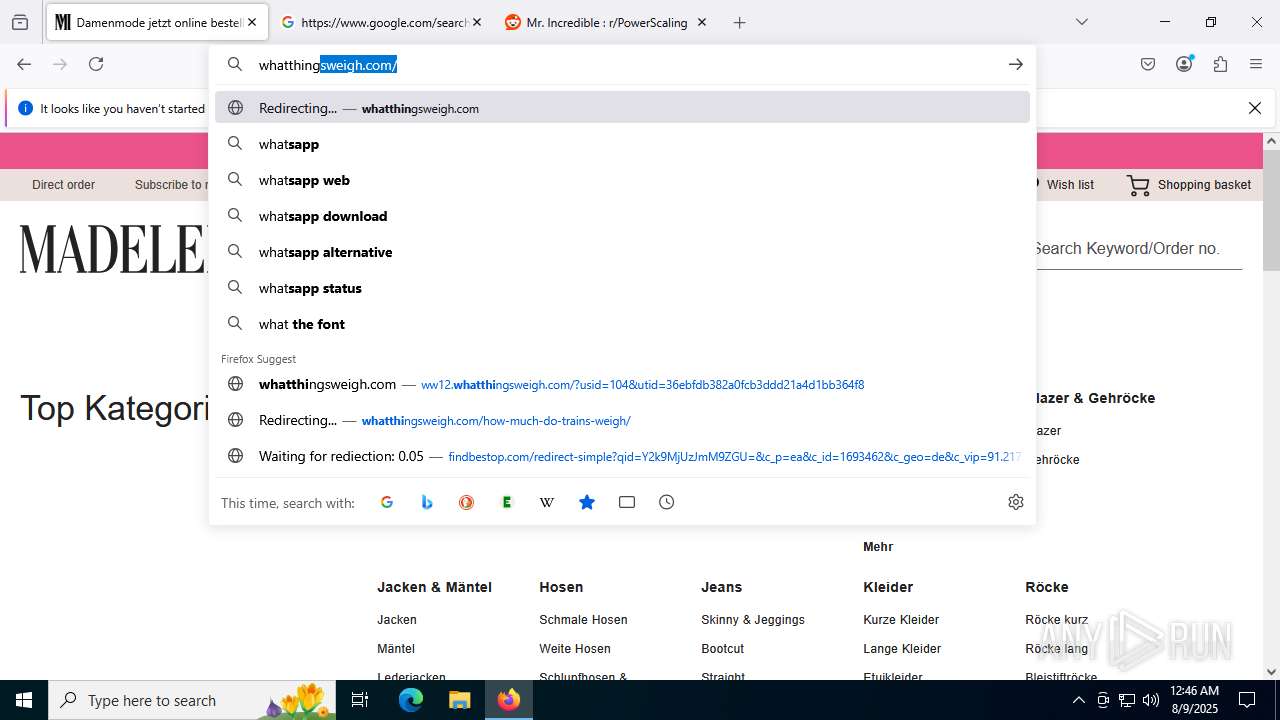
Task: Open Firefox View icon at tab strip start
Action: 20,22
